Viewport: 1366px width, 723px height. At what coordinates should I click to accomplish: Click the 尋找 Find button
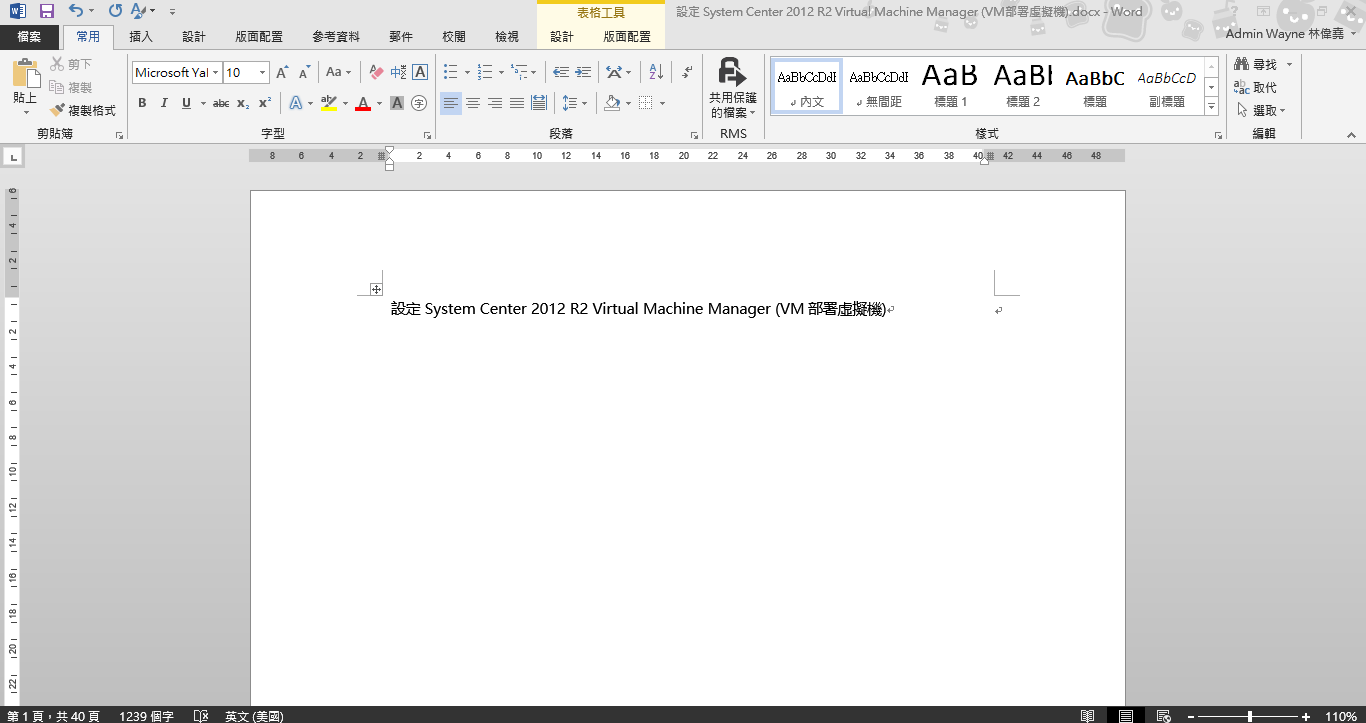(1257, 65)
